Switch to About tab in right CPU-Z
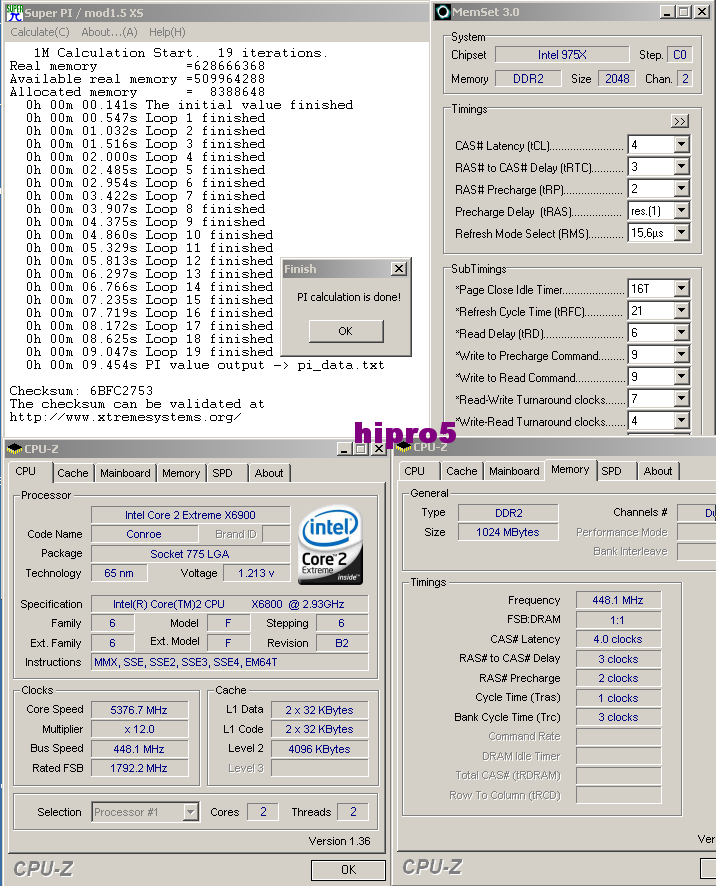716x886 pixels. click(x=658, y=471)
